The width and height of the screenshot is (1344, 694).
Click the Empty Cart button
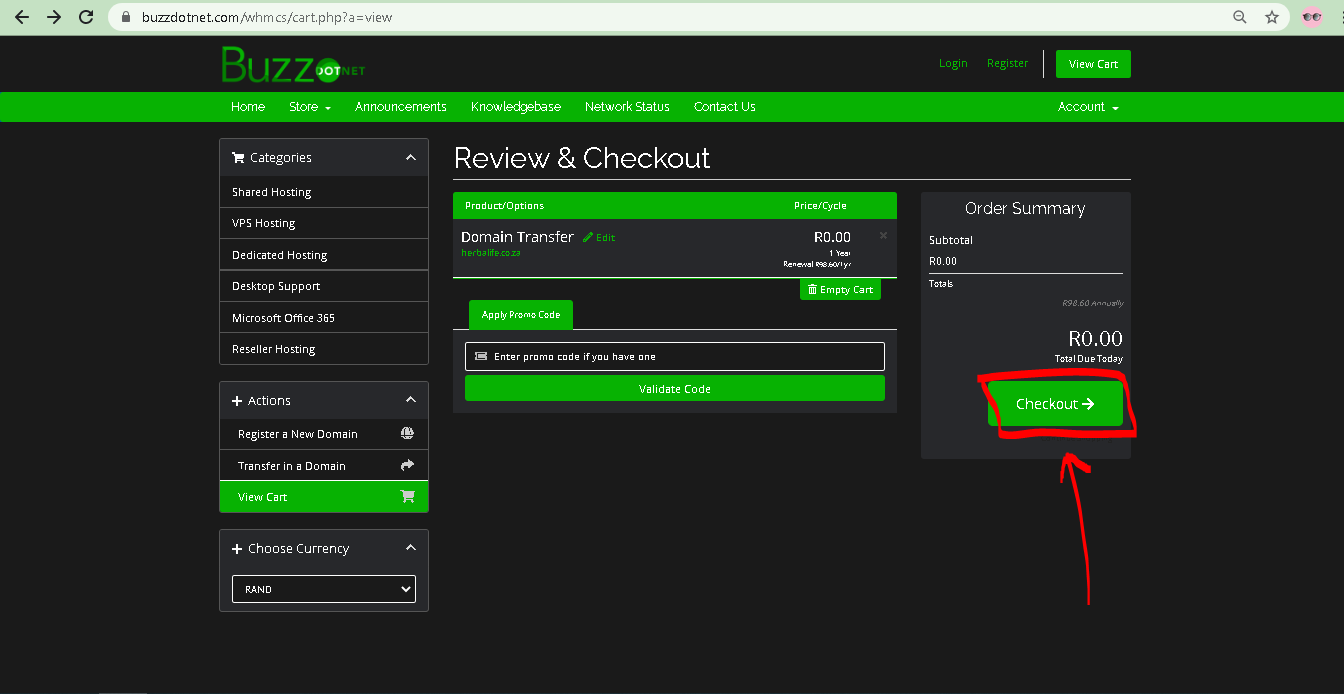point(840,290)
